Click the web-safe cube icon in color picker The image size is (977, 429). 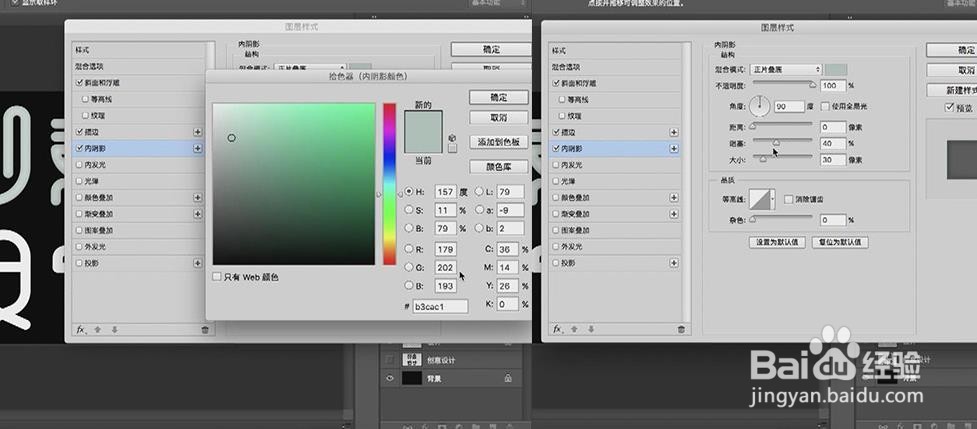coord(452,138)
